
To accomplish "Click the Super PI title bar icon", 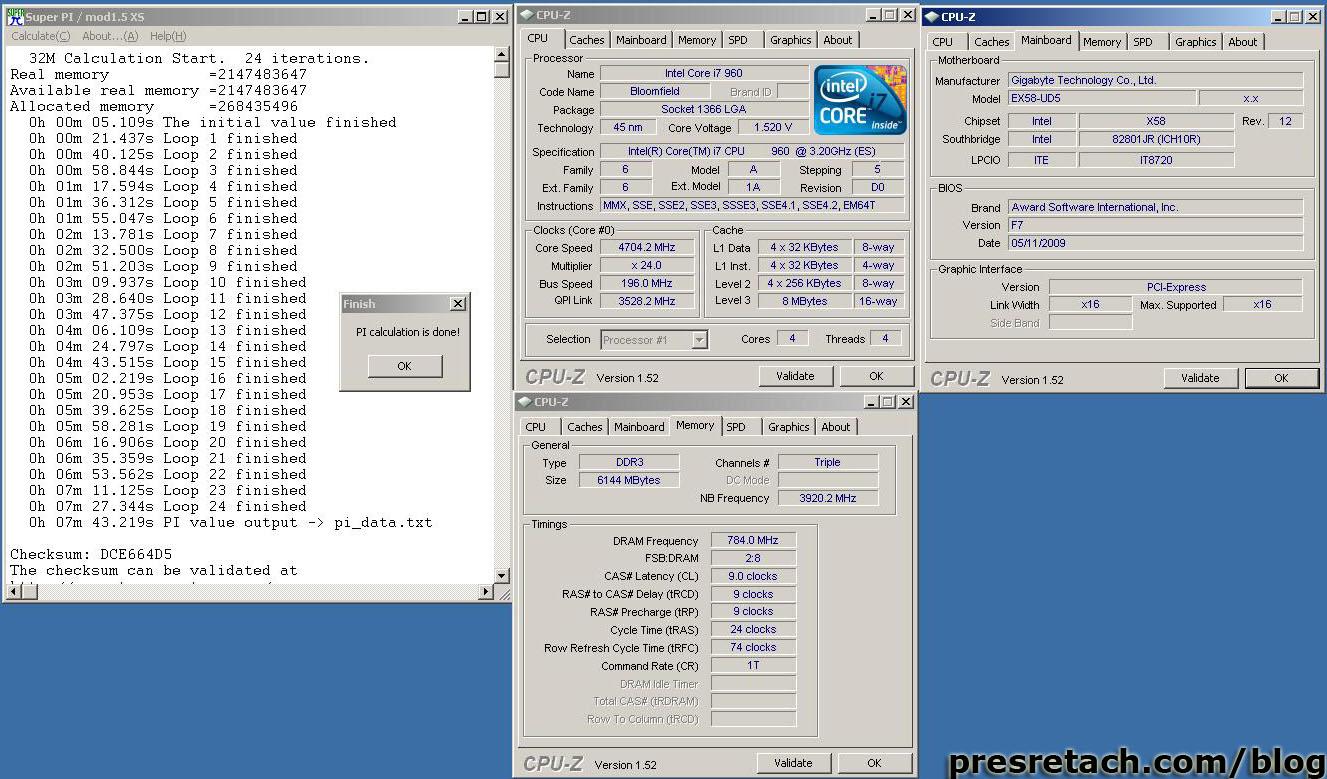I will pos(14,16).
